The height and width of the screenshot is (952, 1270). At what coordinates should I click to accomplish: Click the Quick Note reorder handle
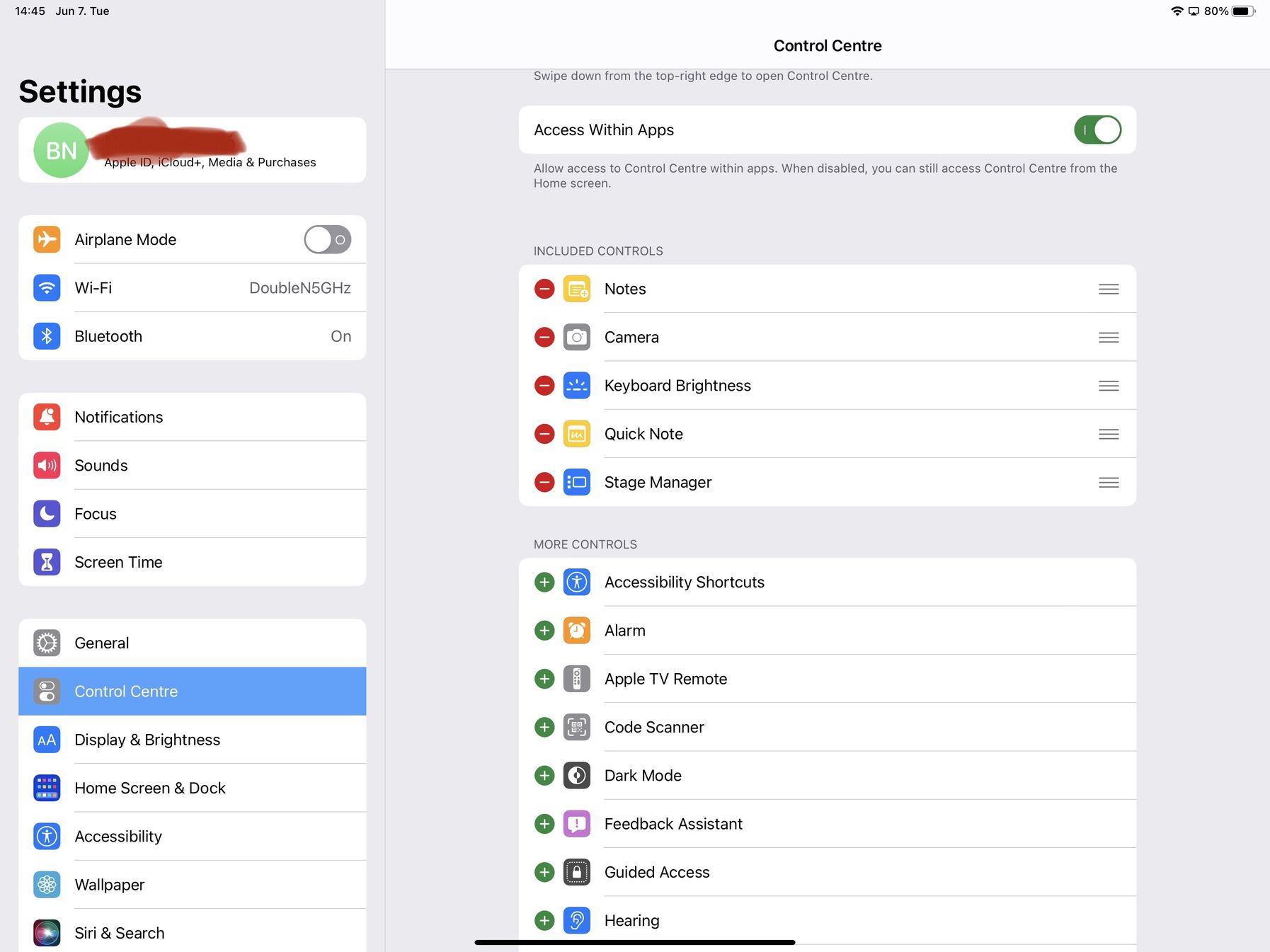tap(1109, 434)
